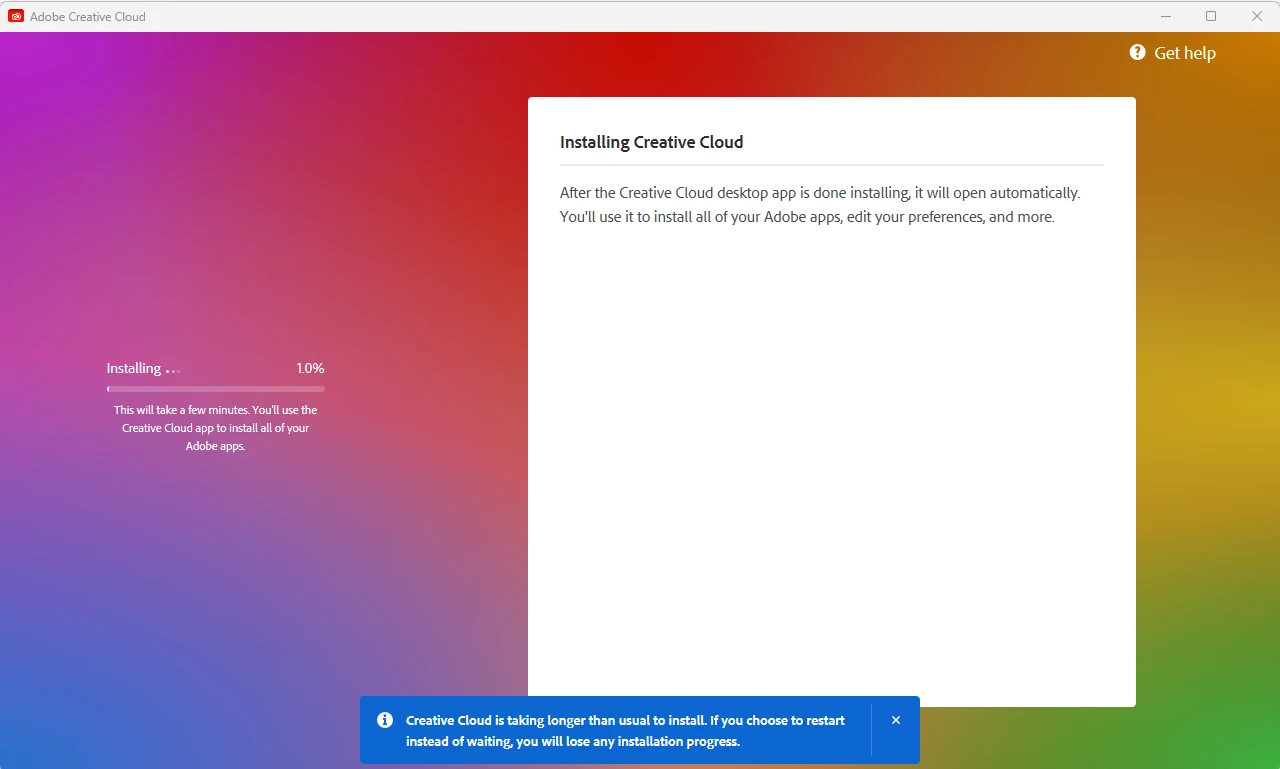This screenshot has width=1280, height=769.
Task: Click the question mark help icon
Action: pos(1137,52)
